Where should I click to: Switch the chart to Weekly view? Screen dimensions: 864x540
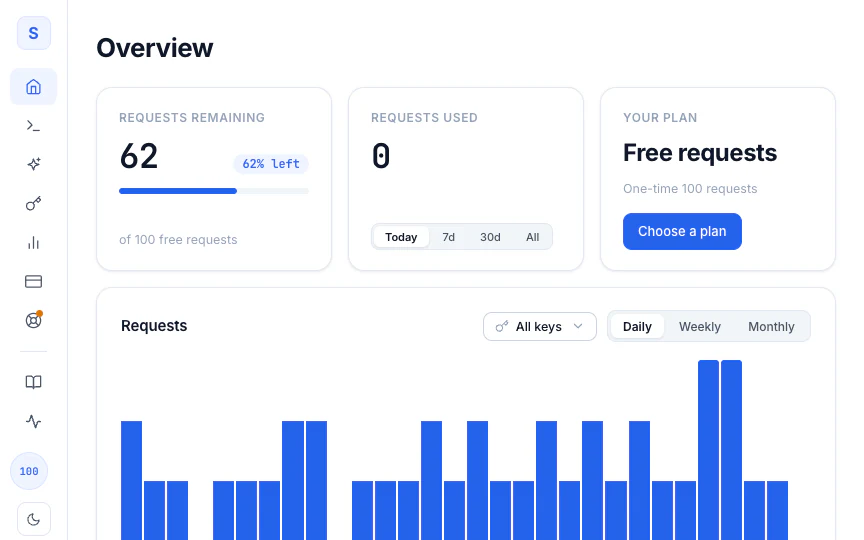click(700, 327)
